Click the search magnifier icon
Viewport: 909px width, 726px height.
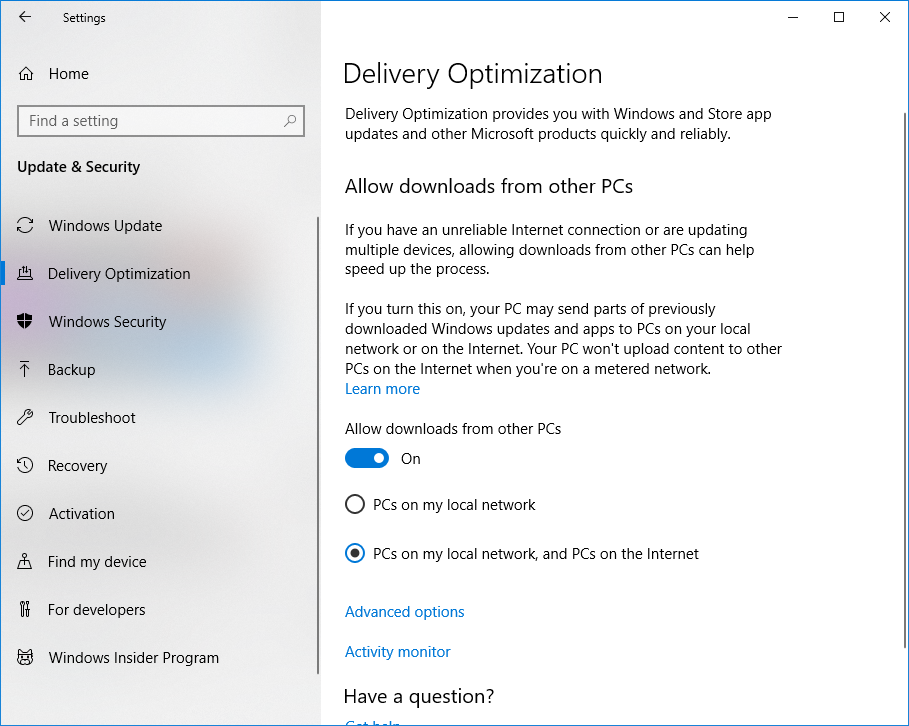[x=290, y=121]
